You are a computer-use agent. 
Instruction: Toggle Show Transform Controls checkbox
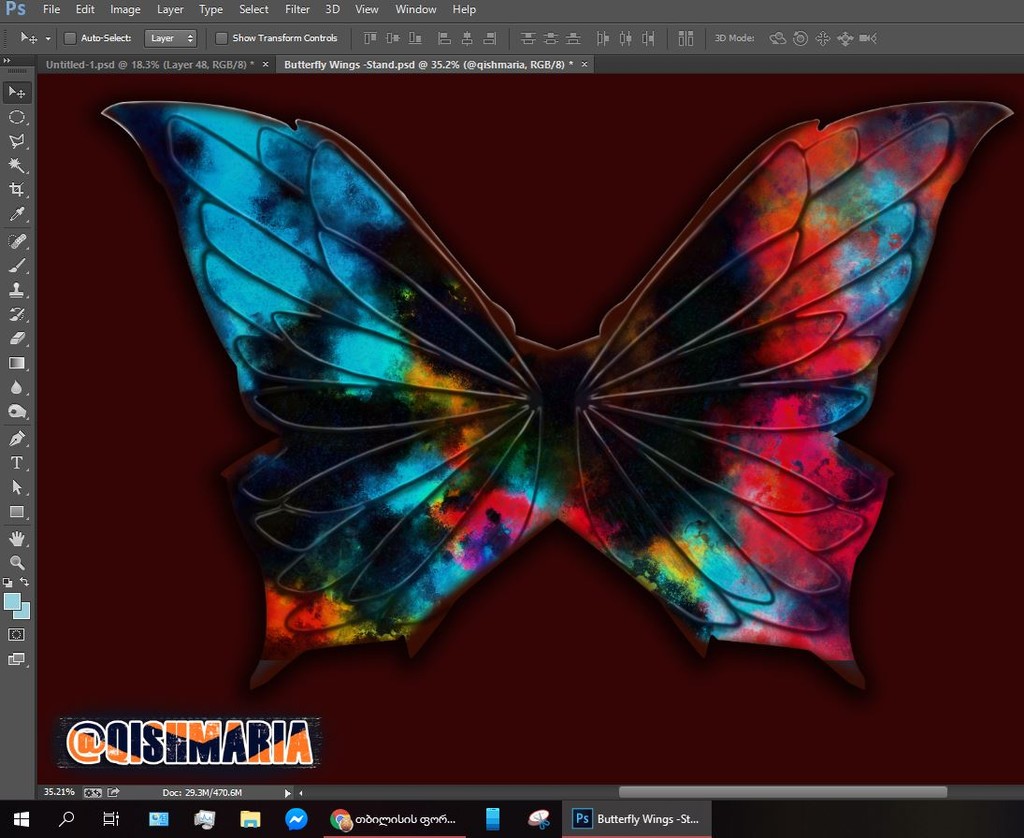click(222, 38)
